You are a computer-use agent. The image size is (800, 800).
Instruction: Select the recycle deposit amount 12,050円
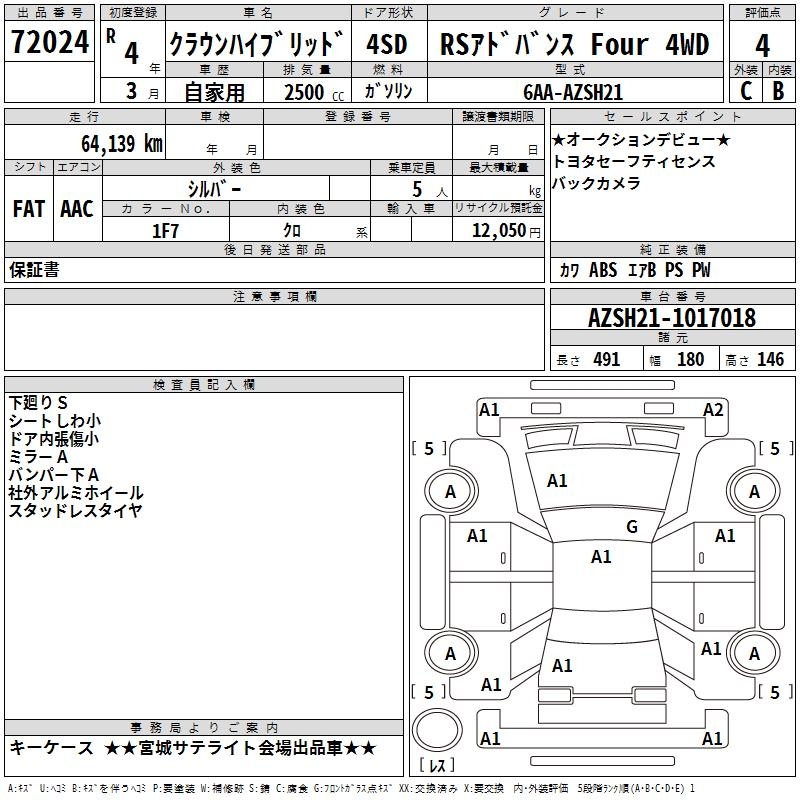click(498, 231)
